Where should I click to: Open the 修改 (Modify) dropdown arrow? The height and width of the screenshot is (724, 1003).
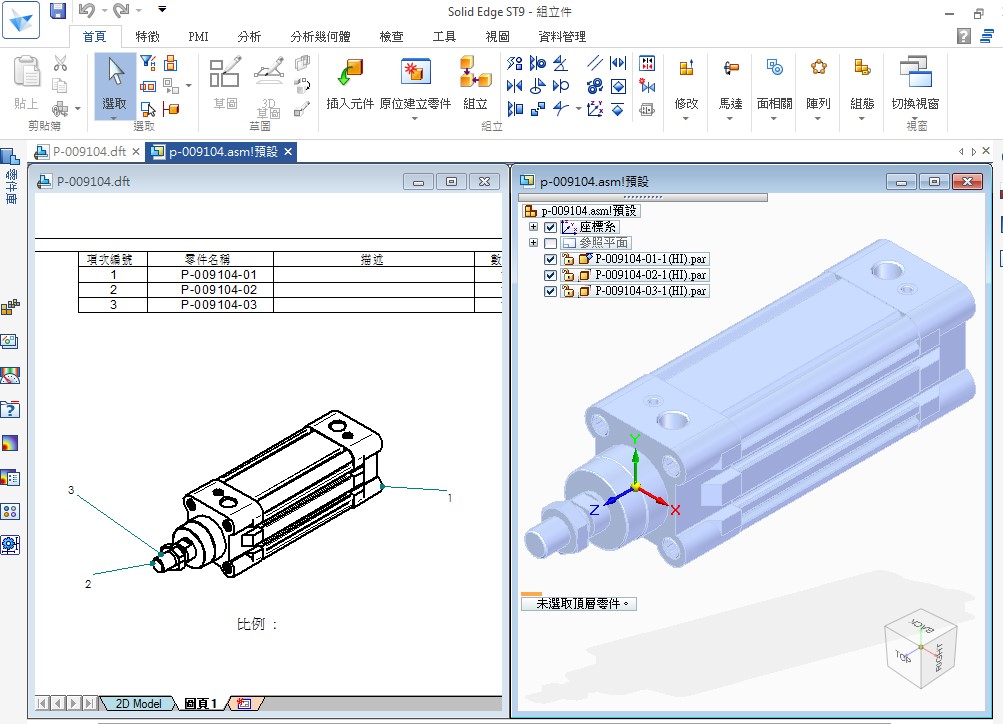[686, 118]
